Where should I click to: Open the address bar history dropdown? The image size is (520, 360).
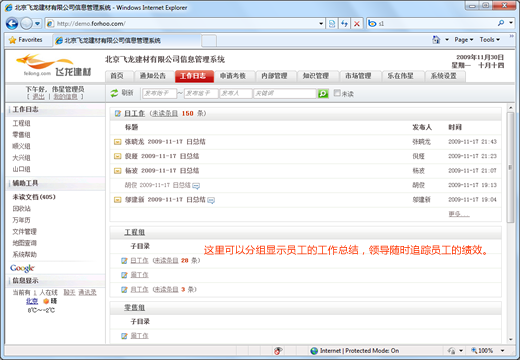pyautogui.click(x=321, y=24)
